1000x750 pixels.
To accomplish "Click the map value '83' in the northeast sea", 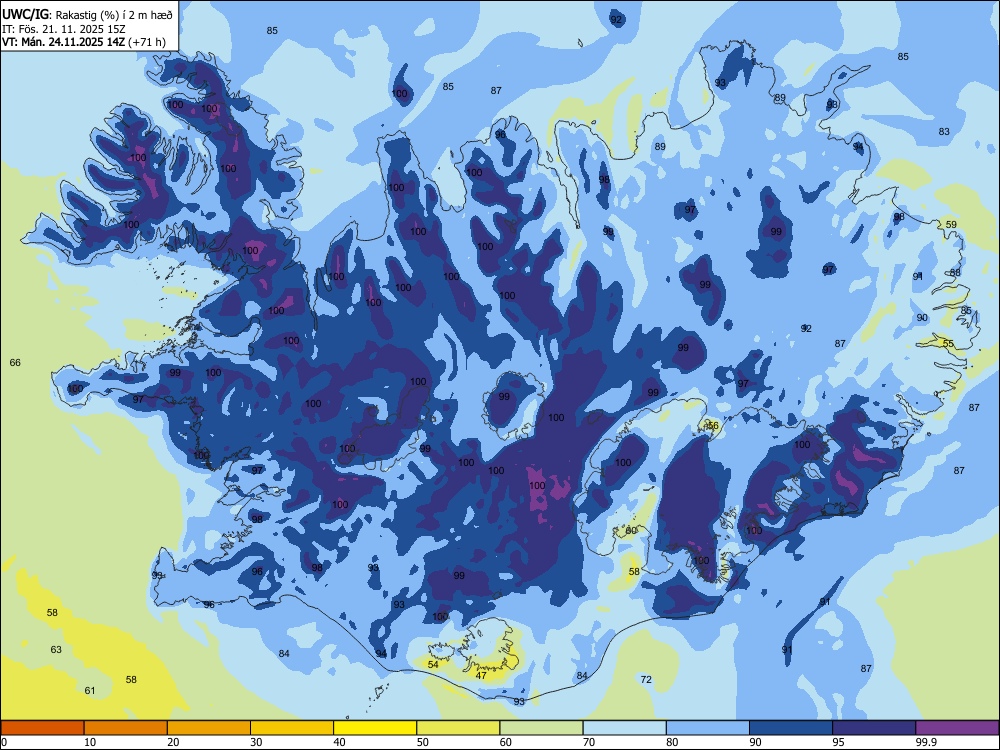I will [944, 132].
